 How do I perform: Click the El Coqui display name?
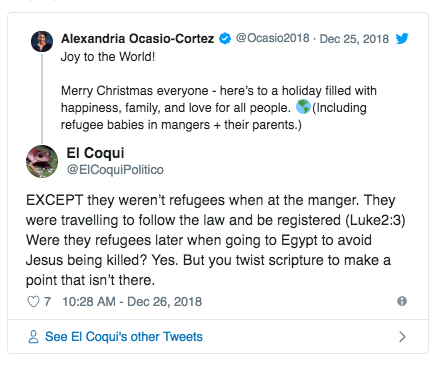[95, 153]
